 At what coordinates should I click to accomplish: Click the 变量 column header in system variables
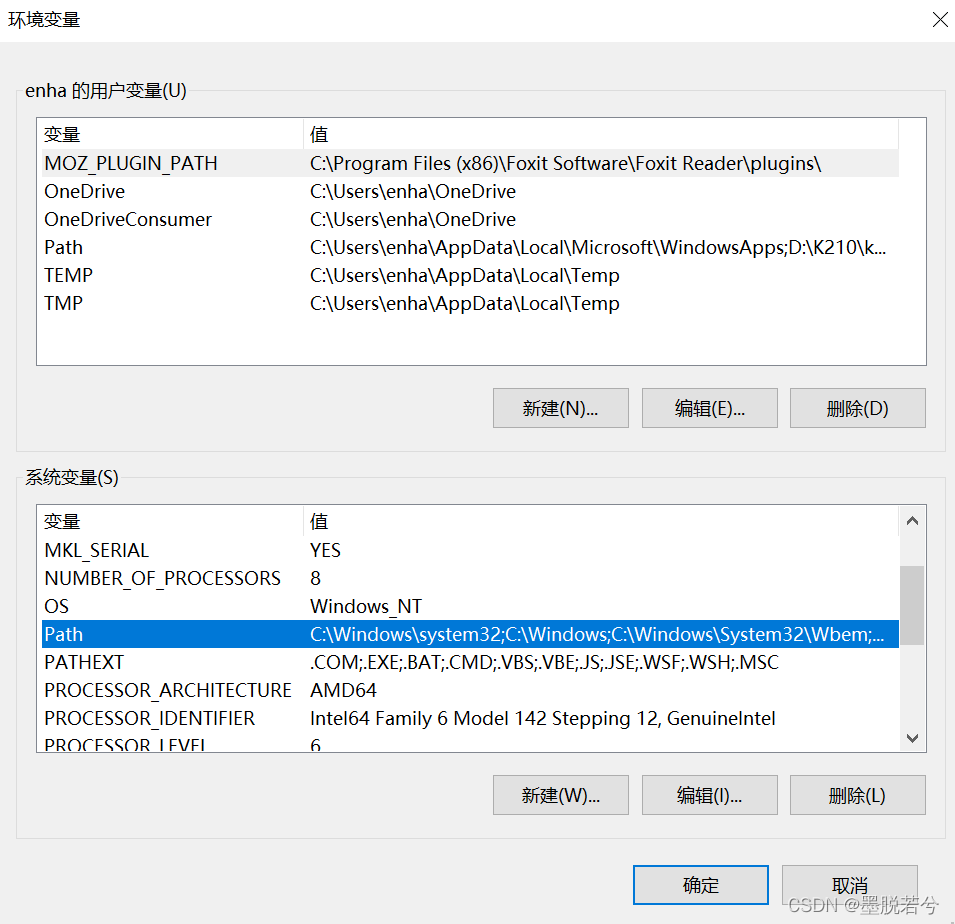click(172, 521)
